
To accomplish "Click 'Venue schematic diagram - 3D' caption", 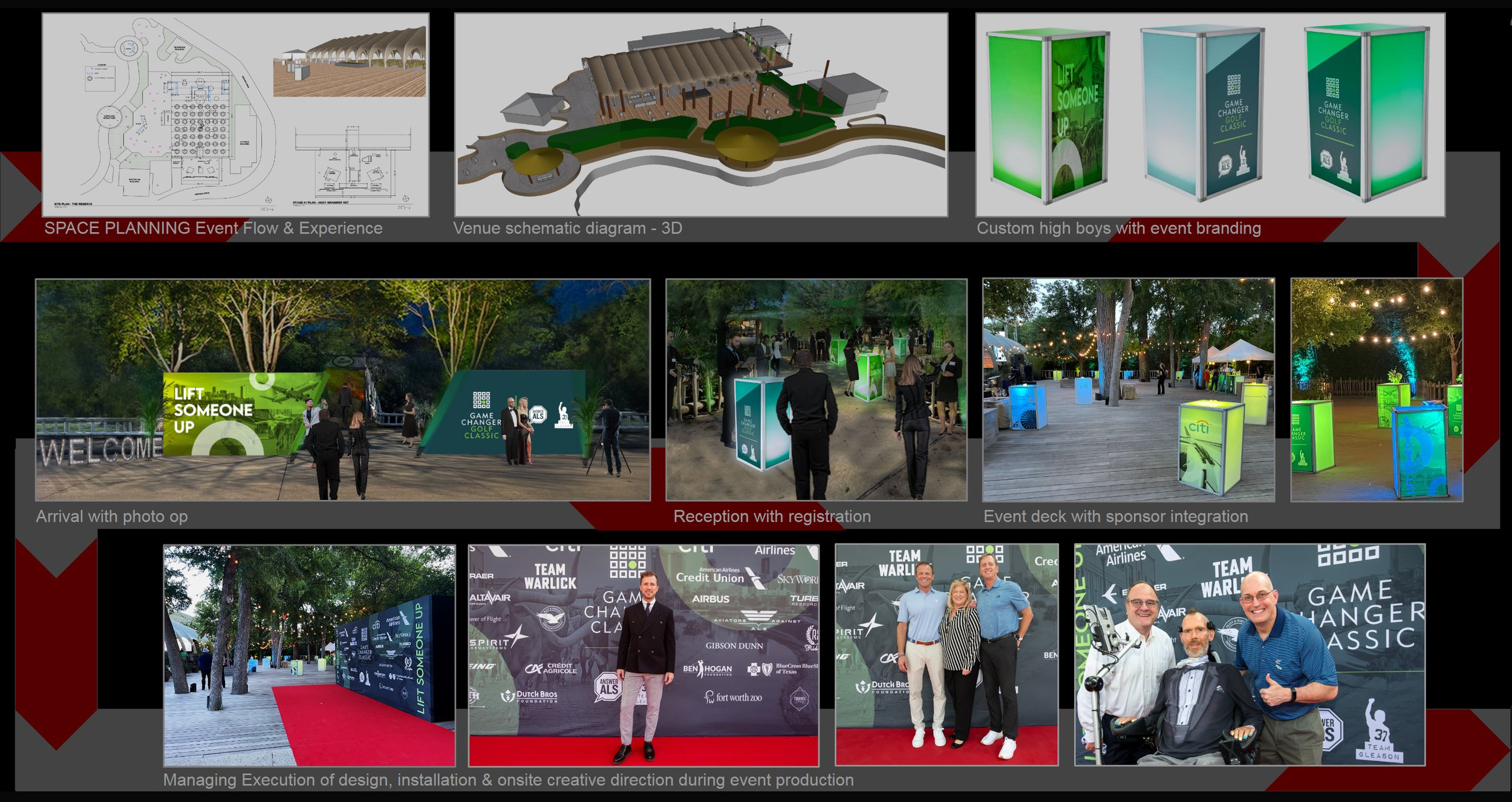I will pyautogui.click(x=567, y=228).
